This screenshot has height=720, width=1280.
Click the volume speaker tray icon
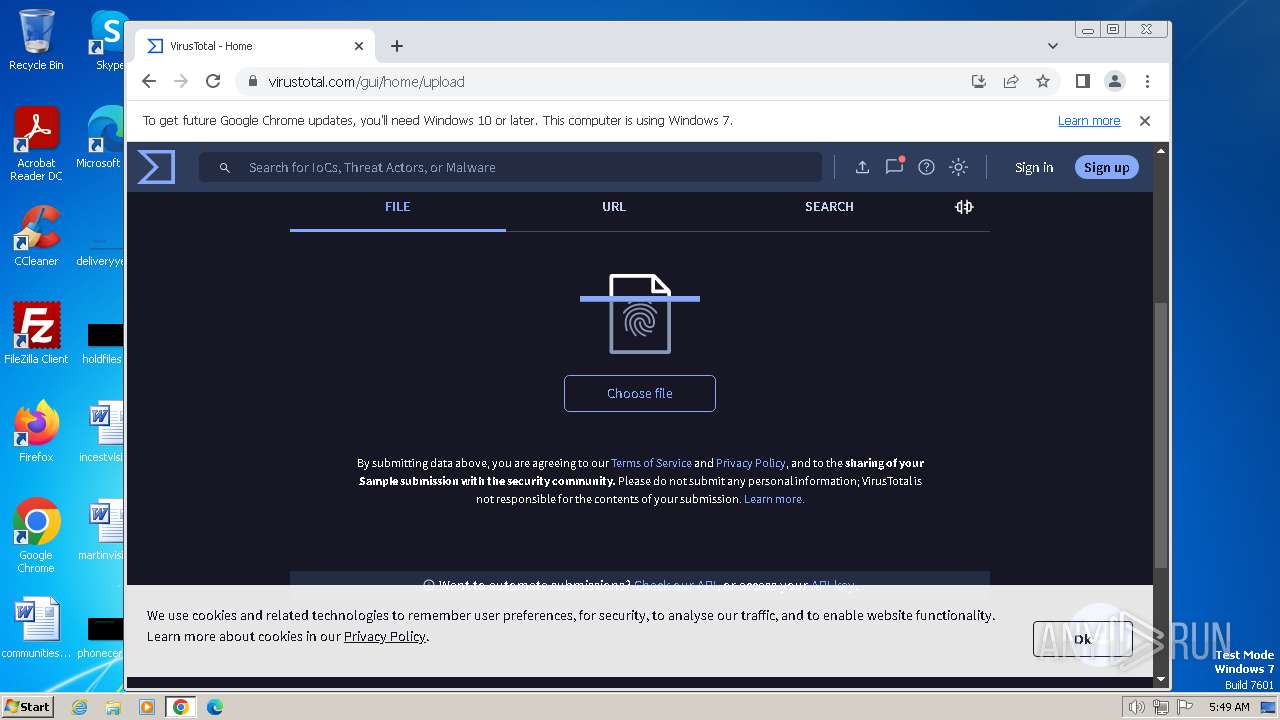pyautogui.click(x=1136, y=707)
